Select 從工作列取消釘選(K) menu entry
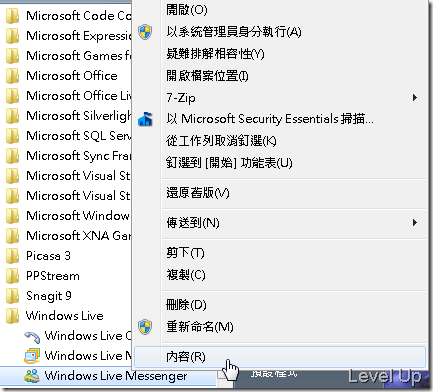This screenshot has height=392, width=433. pyautogui.click(x=280, y=141)
